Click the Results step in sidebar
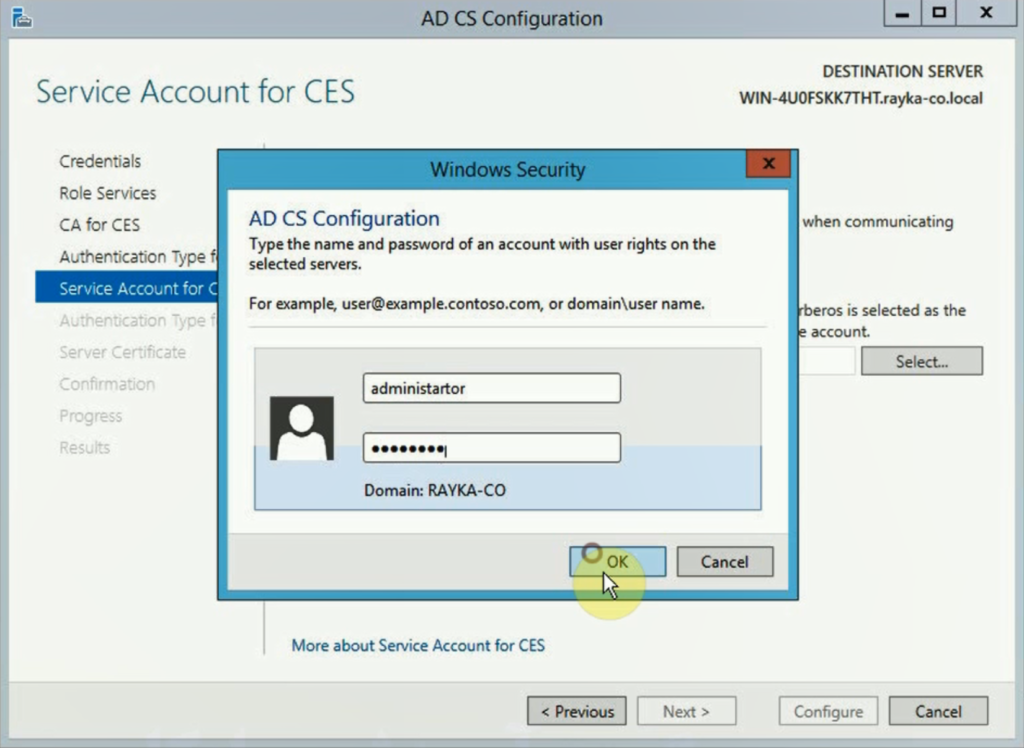Screen dimensions: 1024x748 (84, 447)
